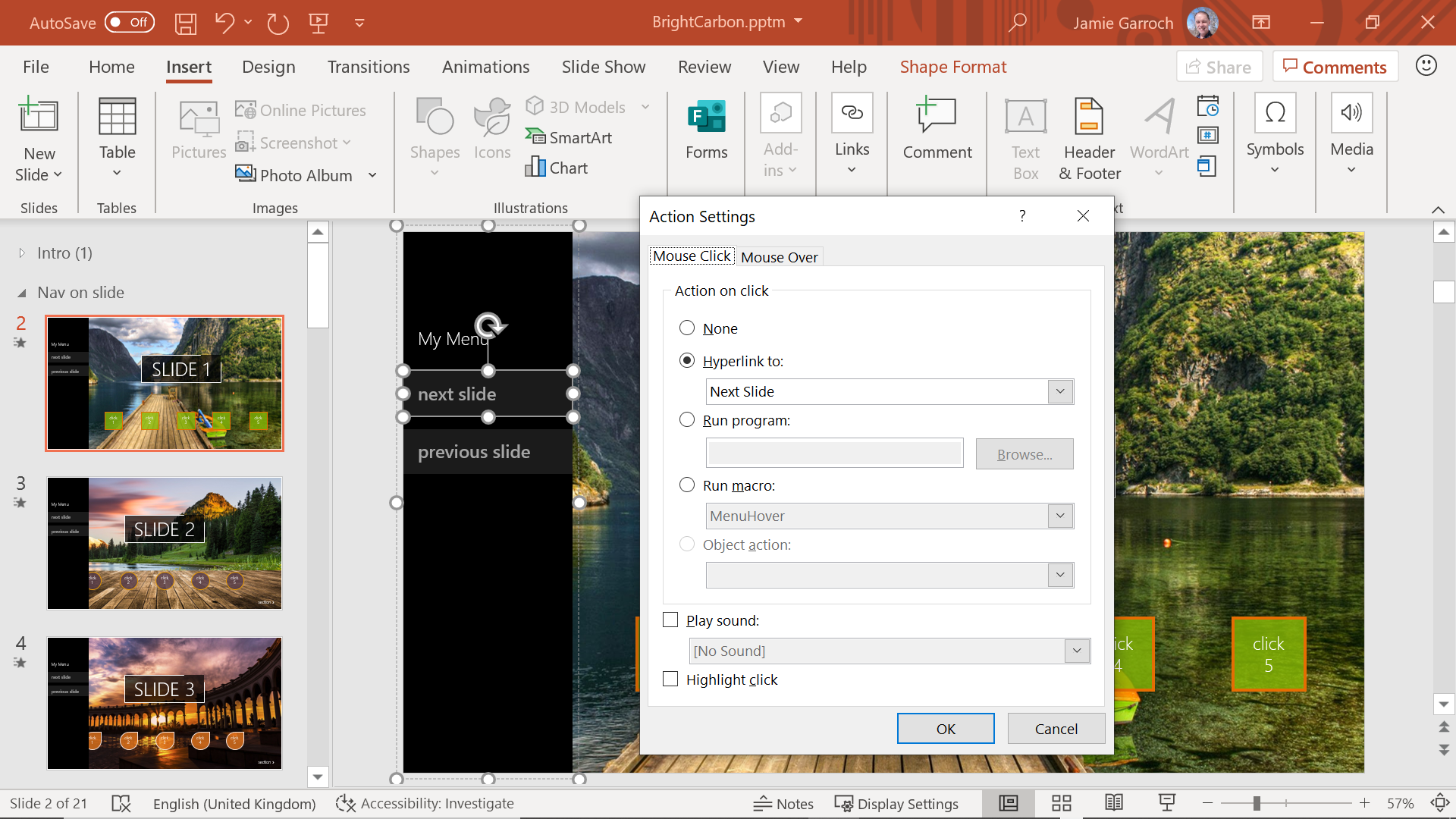The width and height of the screenshot is (1456, 819).
Task: Insert a Chart
Action: [557, 167]
